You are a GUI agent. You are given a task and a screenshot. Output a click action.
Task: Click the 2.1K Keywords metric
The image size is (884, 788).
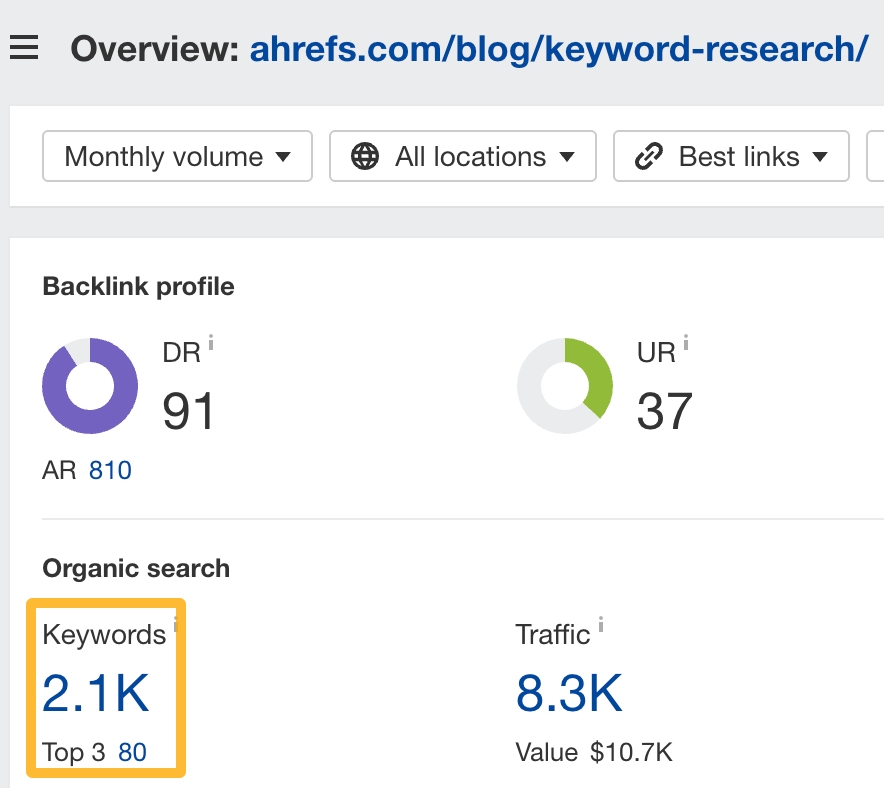[x=95, y=692]
